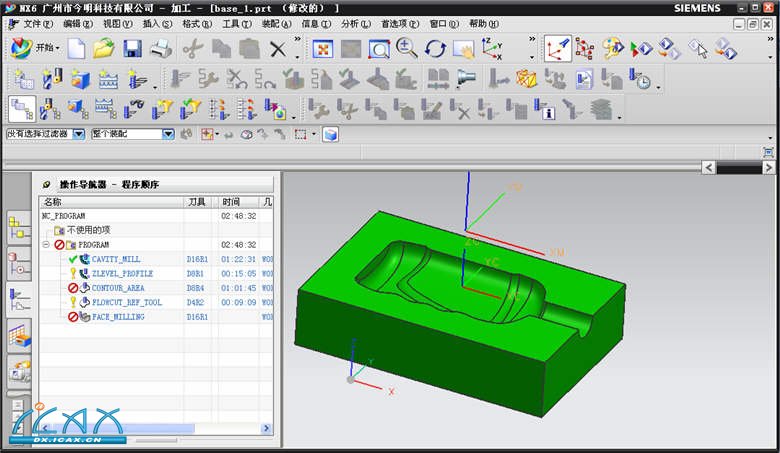Click the Print icon in the toolbar
Image resolution: width=780 pixels, height=453 pixels.
(160, 48)
